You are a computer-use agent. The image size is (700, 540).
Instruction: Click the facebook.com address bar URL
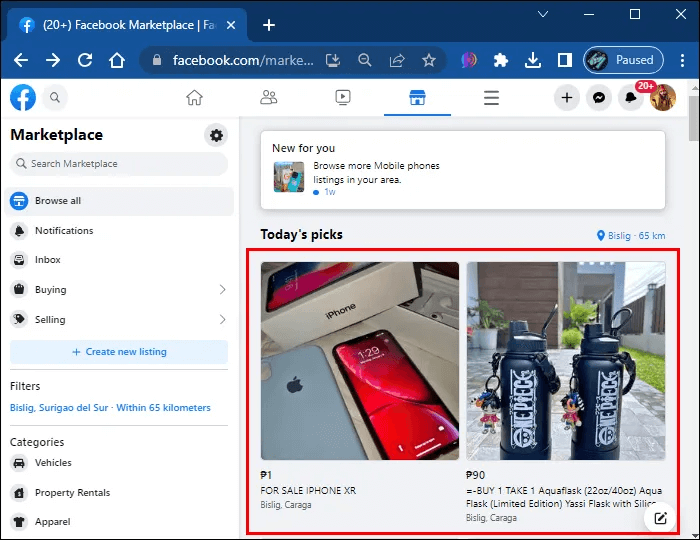click(x=243, y=60)
